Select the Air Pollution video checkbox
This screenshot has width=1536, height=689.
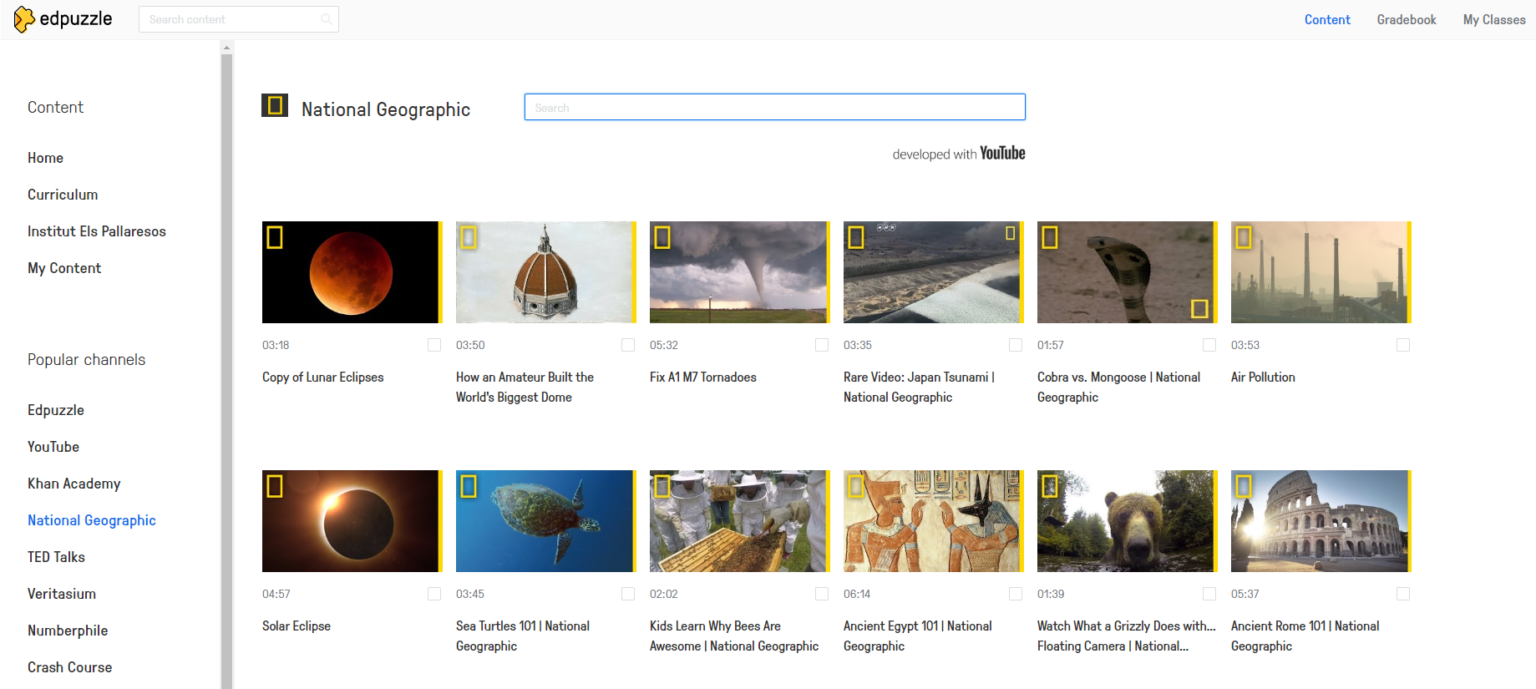click(x=1403, y=345)
